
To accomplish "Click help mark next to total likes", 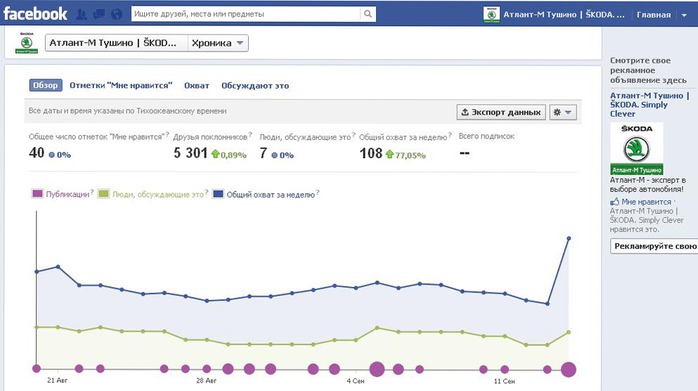I will coord(167,134).
